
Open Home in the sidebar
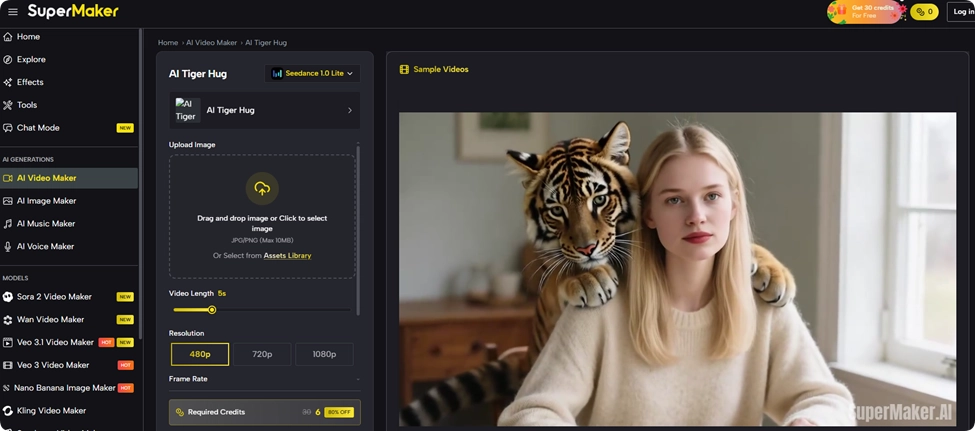point(68,37)
